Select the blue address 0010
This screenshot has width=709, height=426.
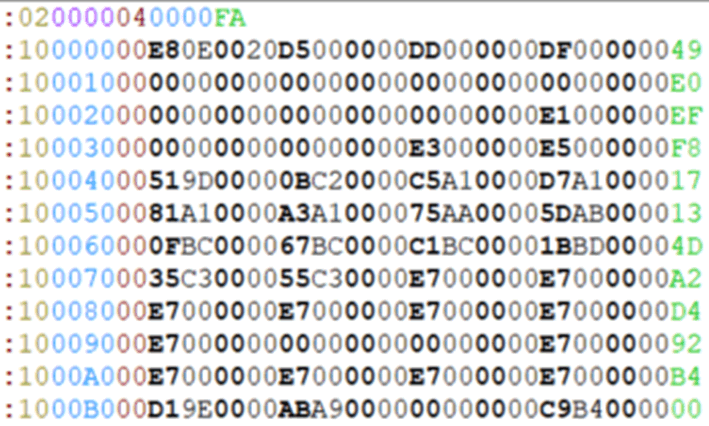pos(83,84)
